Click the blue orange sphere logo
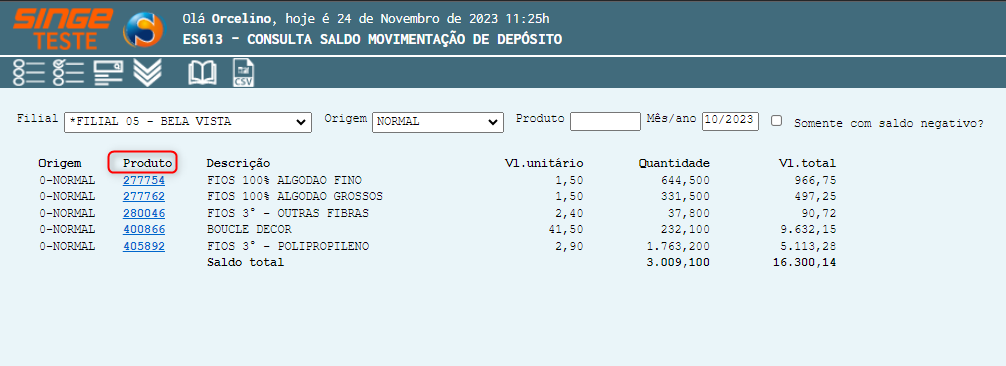Screen dimensions: 1006x366 click(143, 29)
